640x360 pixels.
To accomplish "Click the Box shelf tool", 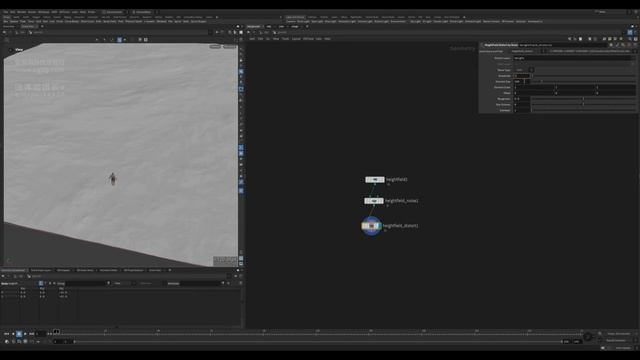I will pos(6,21).
